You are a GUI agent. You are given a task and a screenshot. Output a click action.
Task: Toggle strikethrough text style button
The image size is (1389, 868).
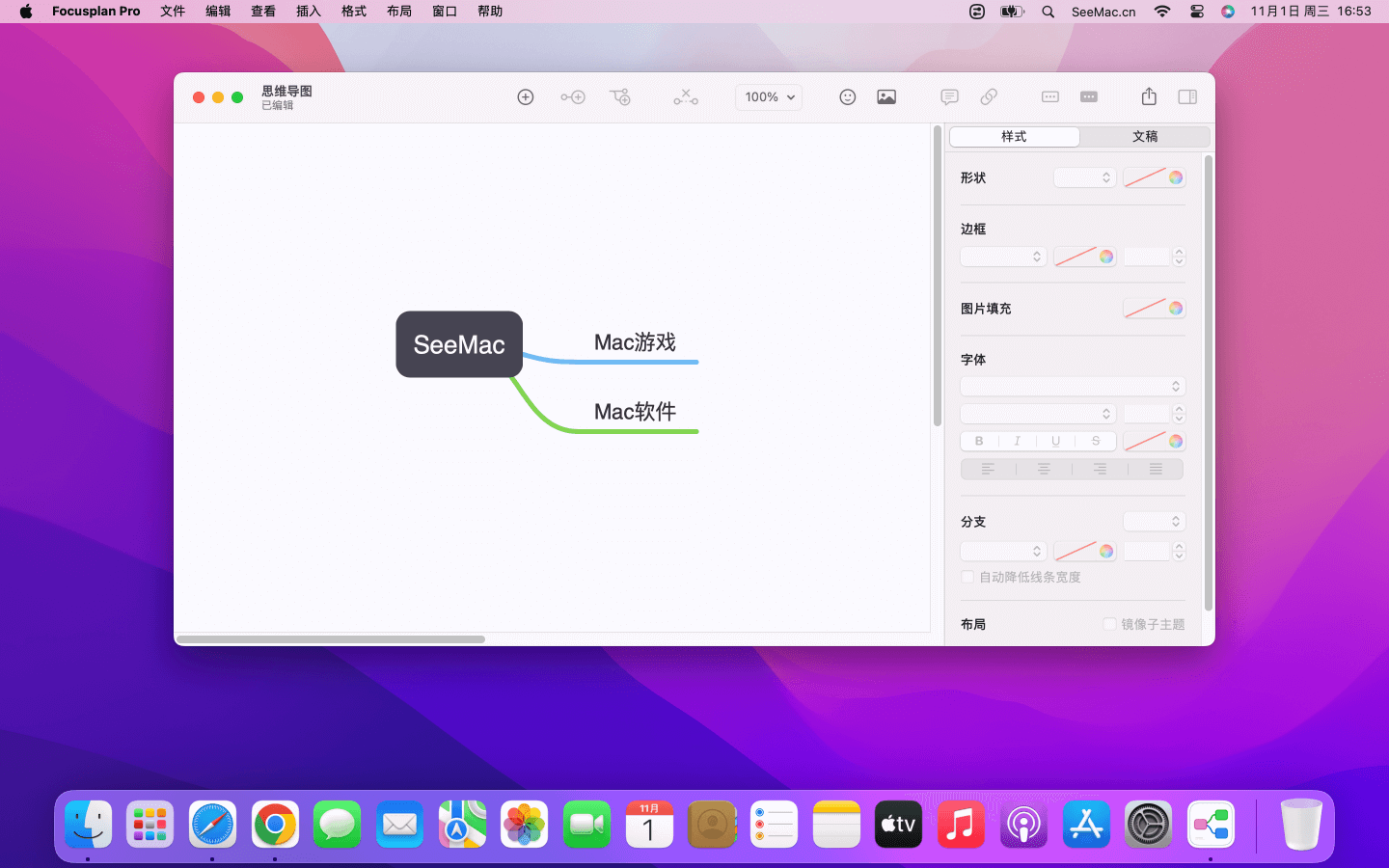1096,441
